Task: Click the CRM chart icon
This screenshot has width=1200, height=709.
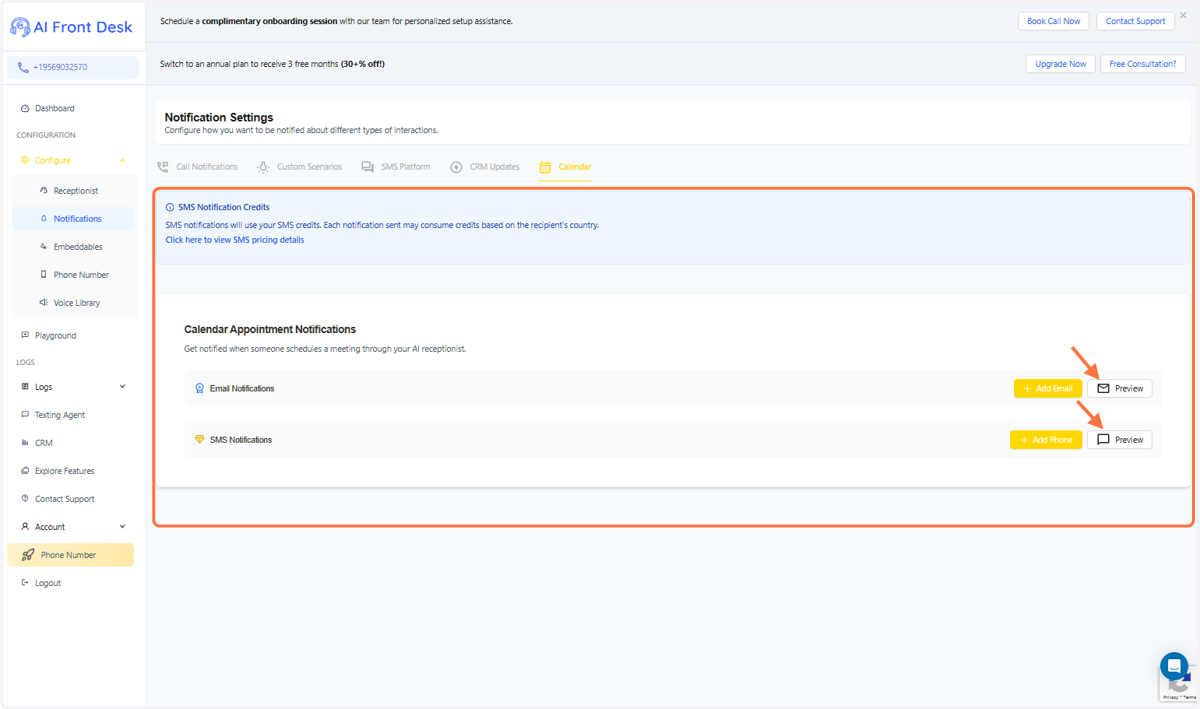Action: [25, 442]
